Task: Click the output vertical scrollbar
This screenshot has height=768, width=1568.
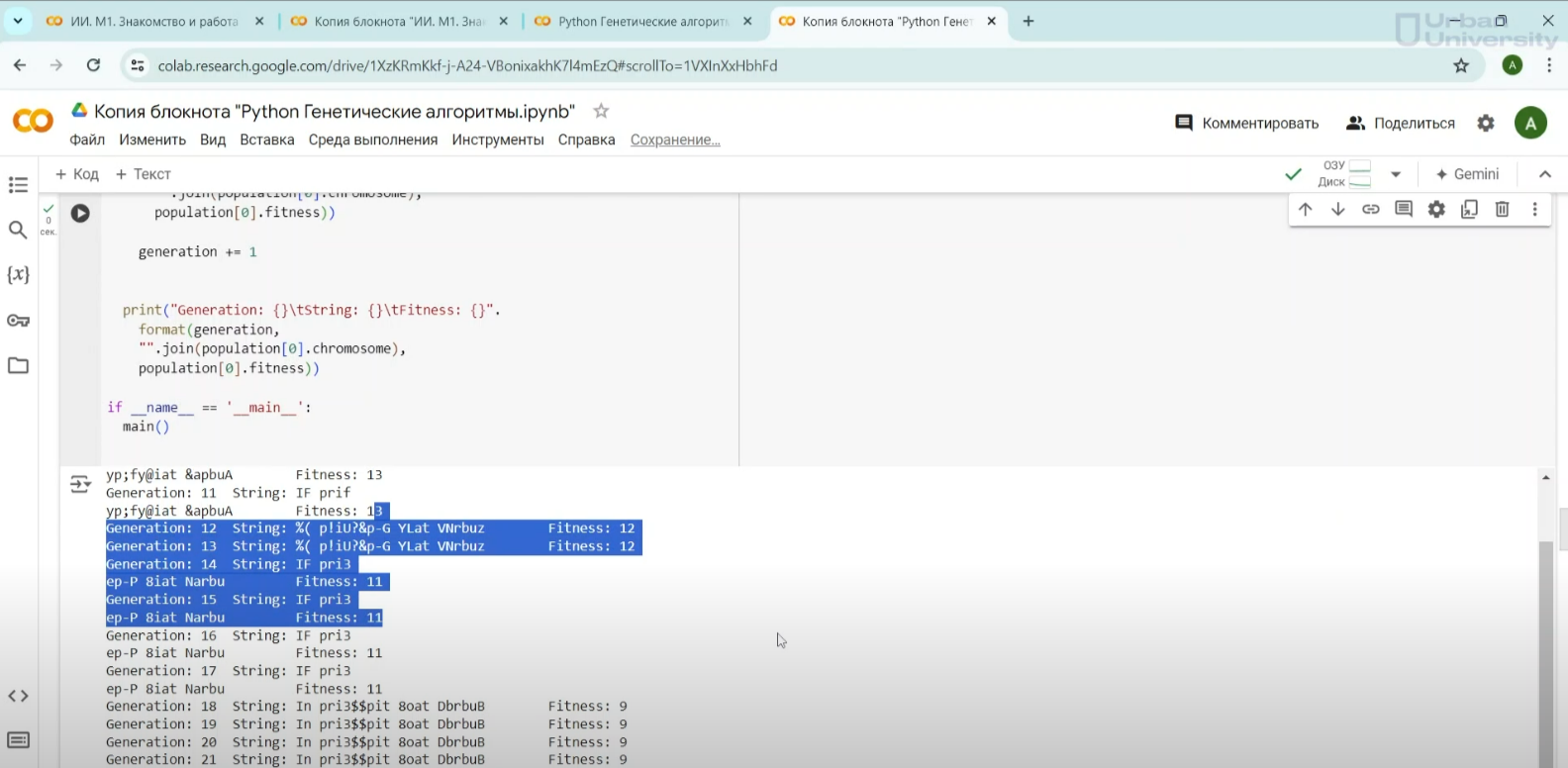Action: [1545, 643]
